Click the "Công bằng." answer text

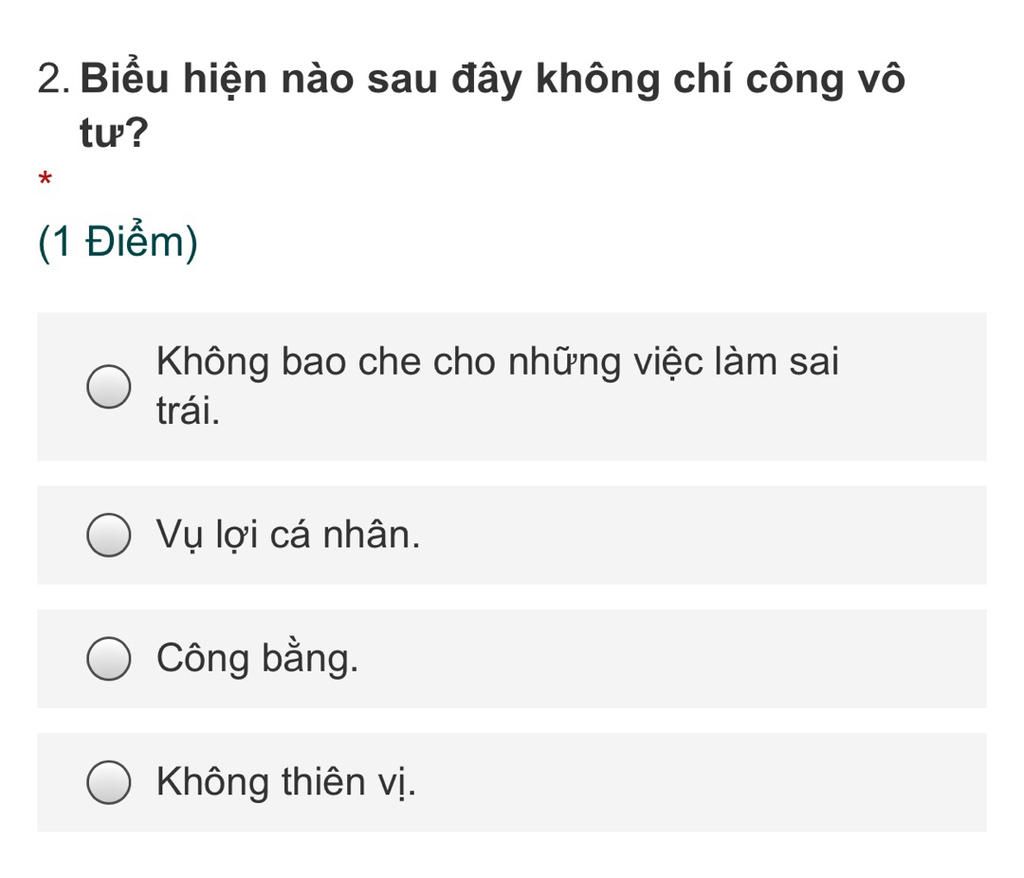(257, 658)
